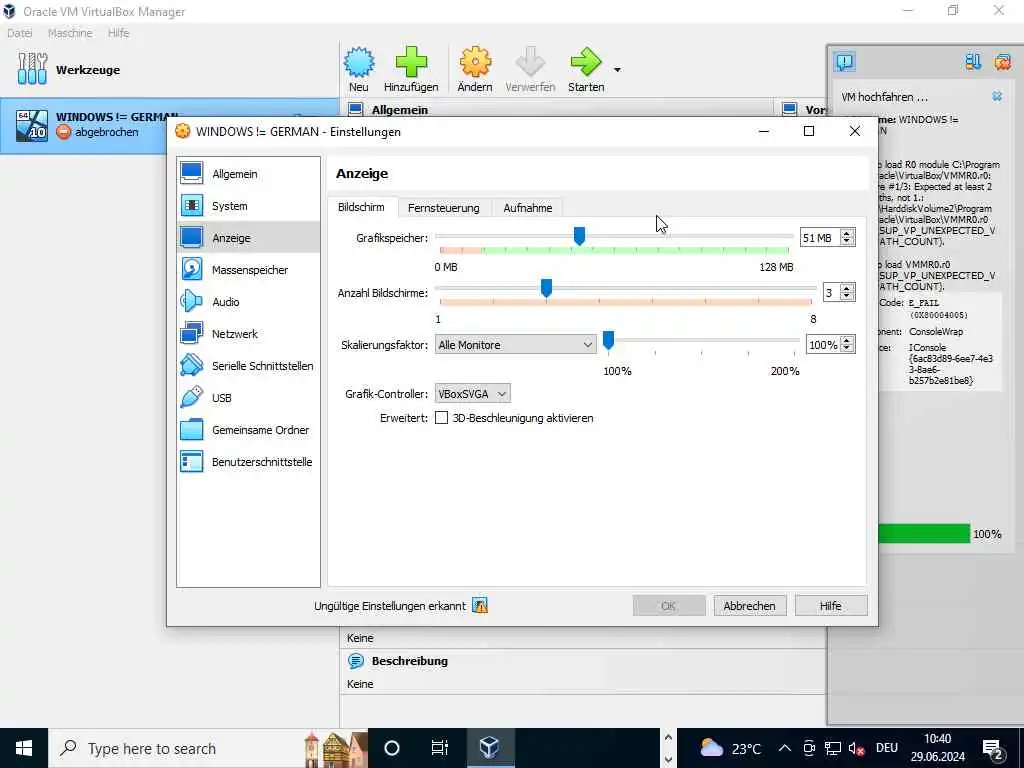
Task: Show hidden system tray icons
Action: point(785,748)
